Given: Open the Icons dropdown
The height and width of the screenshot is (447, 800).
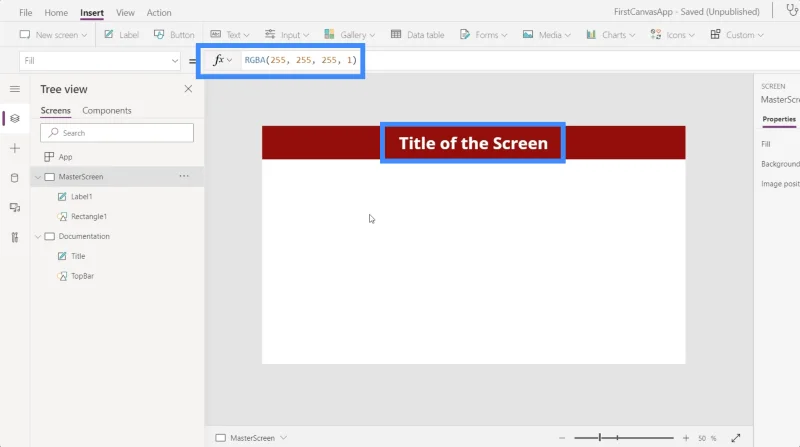Looking at the screenshot, I should [x=672, y=35].
